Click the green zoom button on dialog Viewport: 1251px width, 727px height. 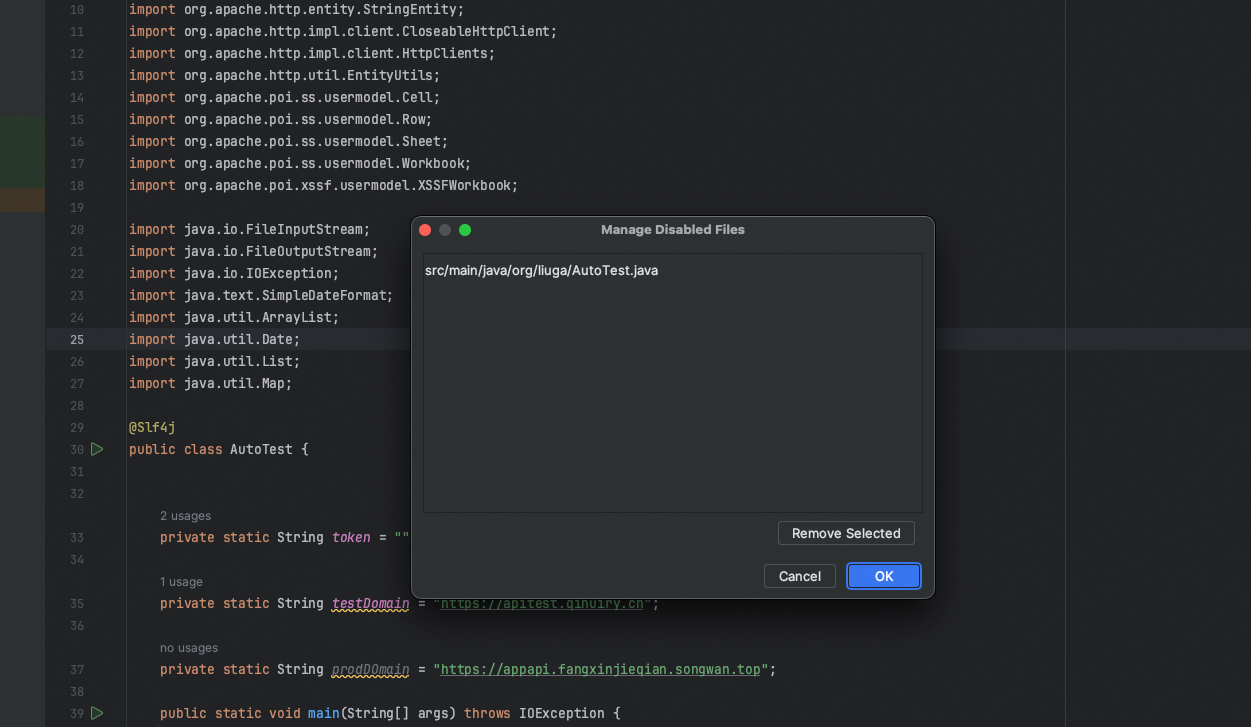[x=464, y=229]
